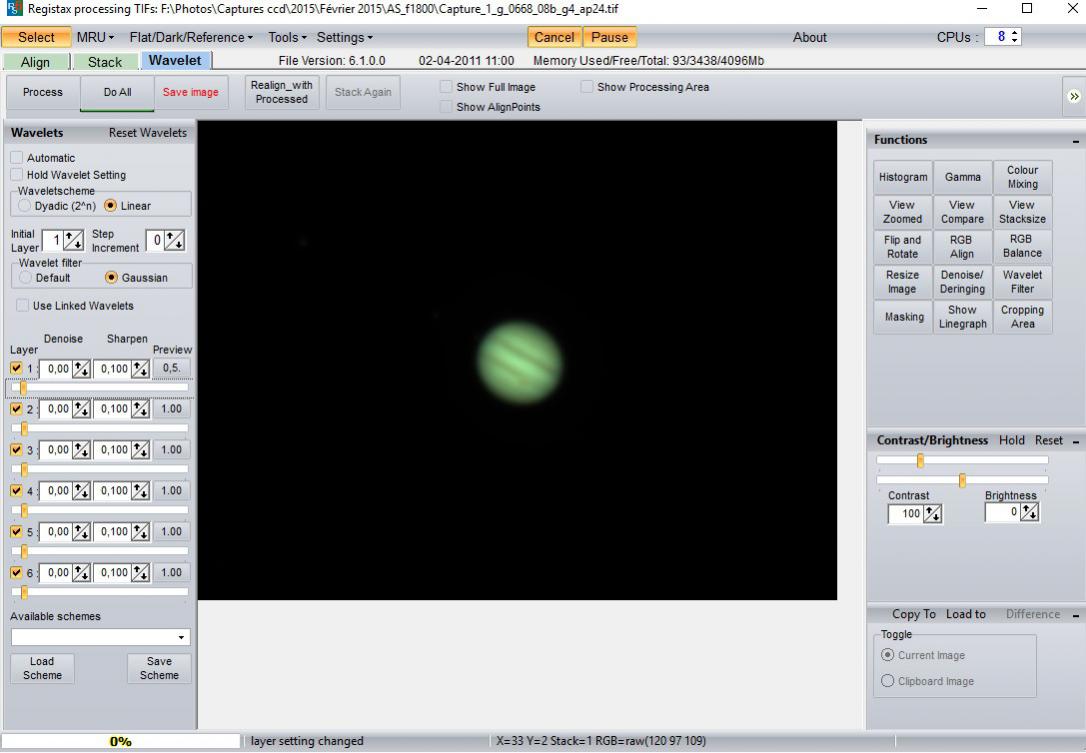Image resolution: width=1086 pixels, height=753 pixels.
Task: Select the Gaussian wavelet filter
Action: [x=111, y=278]
